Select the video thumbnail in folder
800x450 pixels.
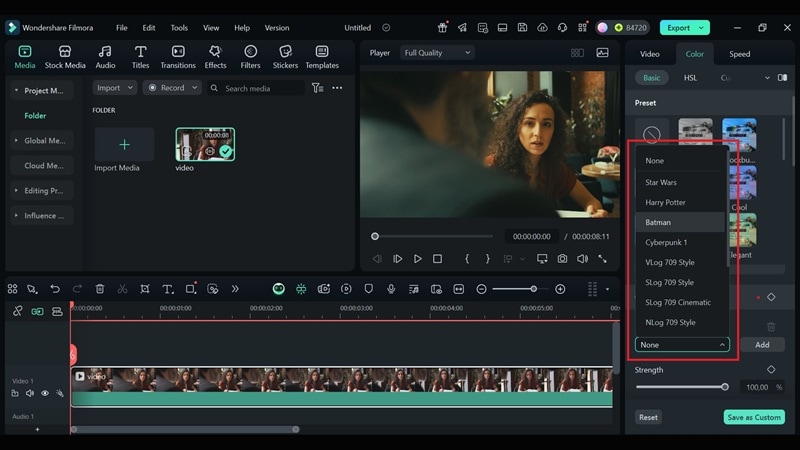(205, 144)
